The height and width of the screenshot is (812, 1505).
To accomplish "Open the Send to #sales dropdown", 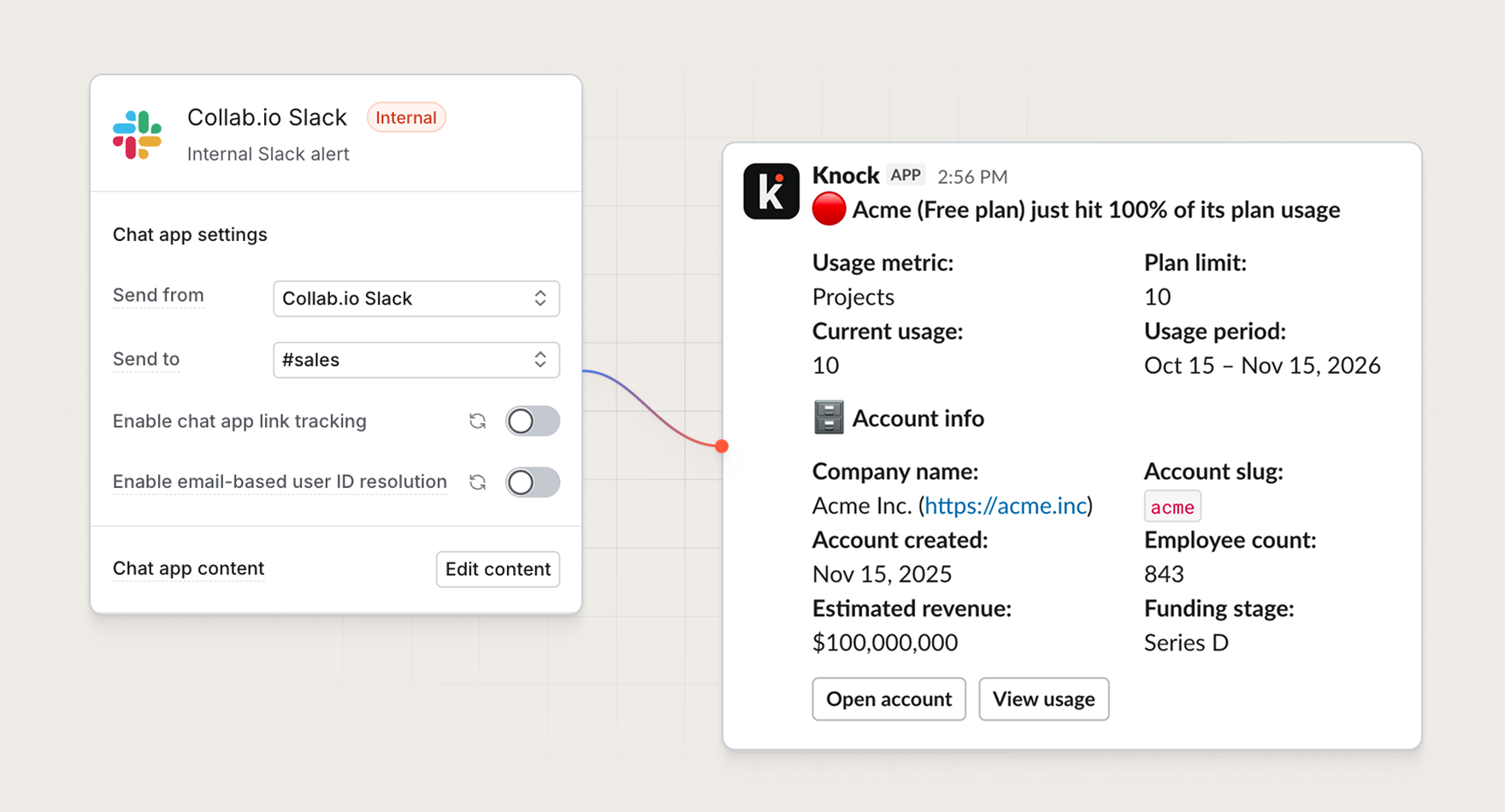I will (416, 360).
